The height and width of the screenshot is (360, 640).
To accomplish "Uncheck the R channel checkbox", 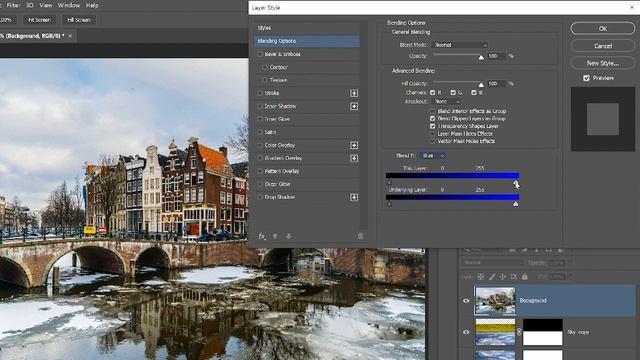I will (433, 93).
